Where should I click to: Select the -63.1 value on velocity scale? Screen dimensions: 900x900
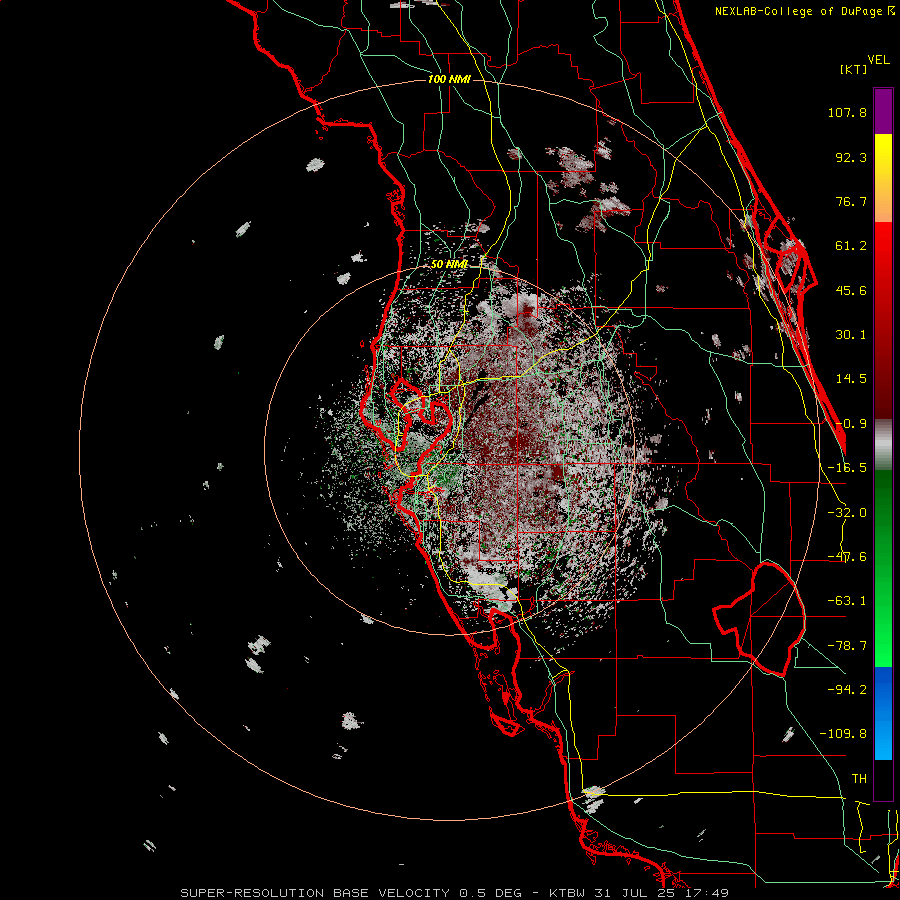[847, 601]
